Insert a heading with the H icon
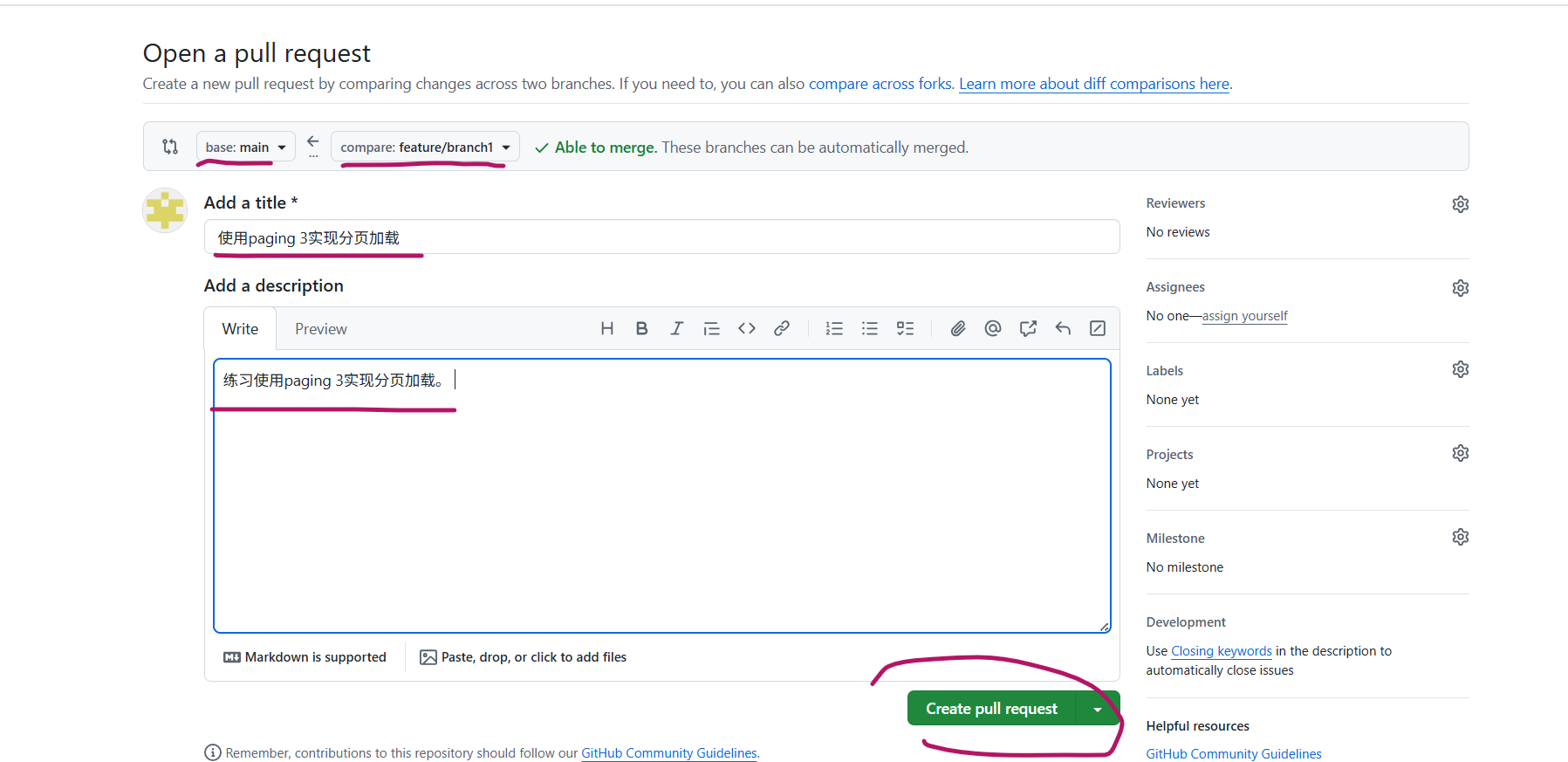The width and height of the screenshot is (1568, 762). [607, 328]
